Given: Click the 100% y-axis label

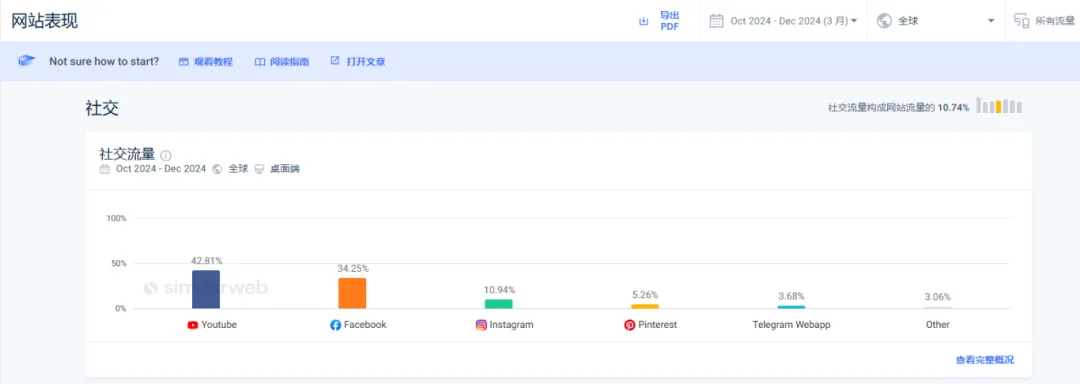Looking at the screenshot, I should point(116,218).
